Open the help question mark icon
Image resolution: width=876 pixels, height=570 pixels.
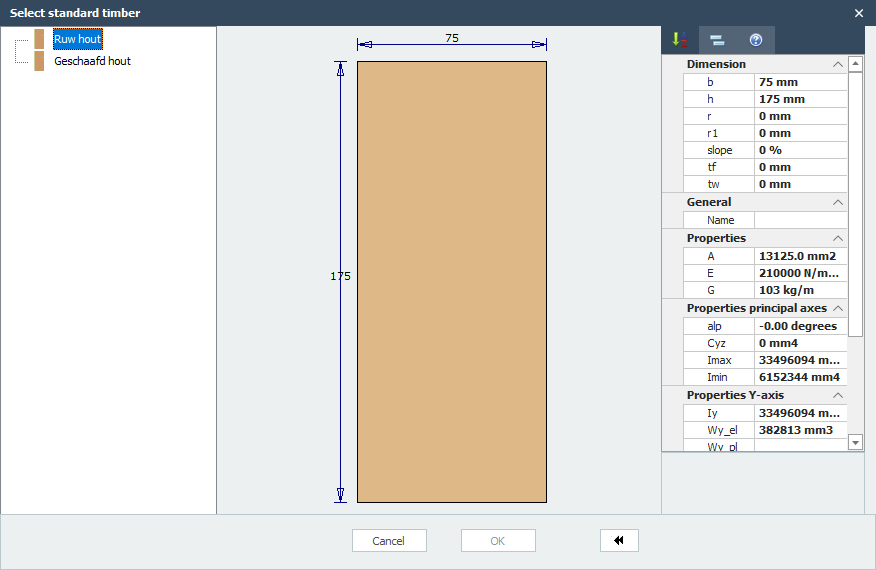pyautogui.click(x=756, y=40)
